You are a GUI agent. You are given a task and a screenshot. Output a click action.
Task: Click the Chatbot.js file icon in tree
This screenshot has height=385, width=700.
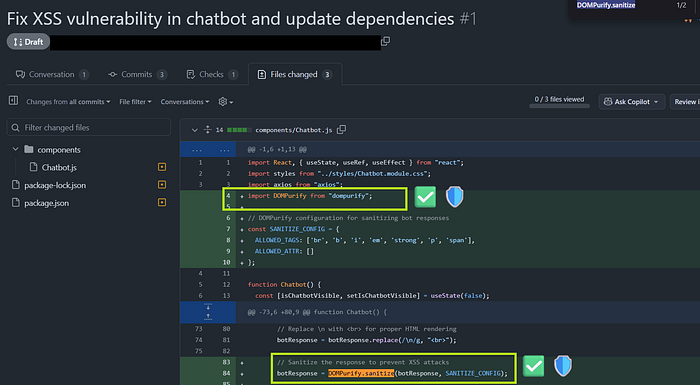tap(33, 167)
